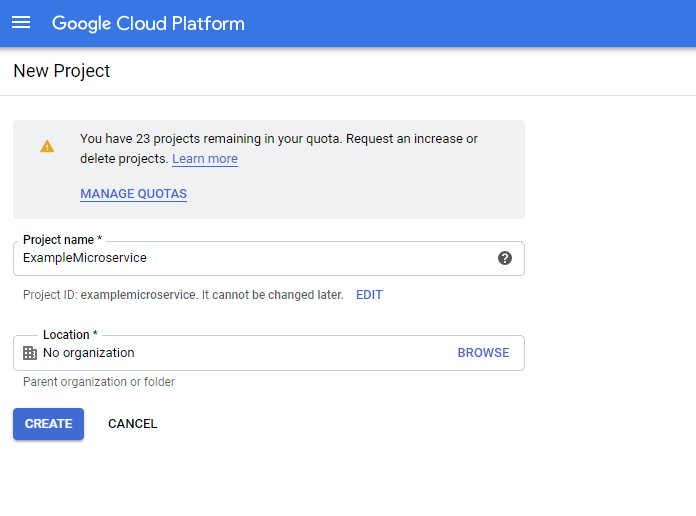Cancel the new project creation
The height and width of the screenshot is (516, 696).
click(132, 424)
